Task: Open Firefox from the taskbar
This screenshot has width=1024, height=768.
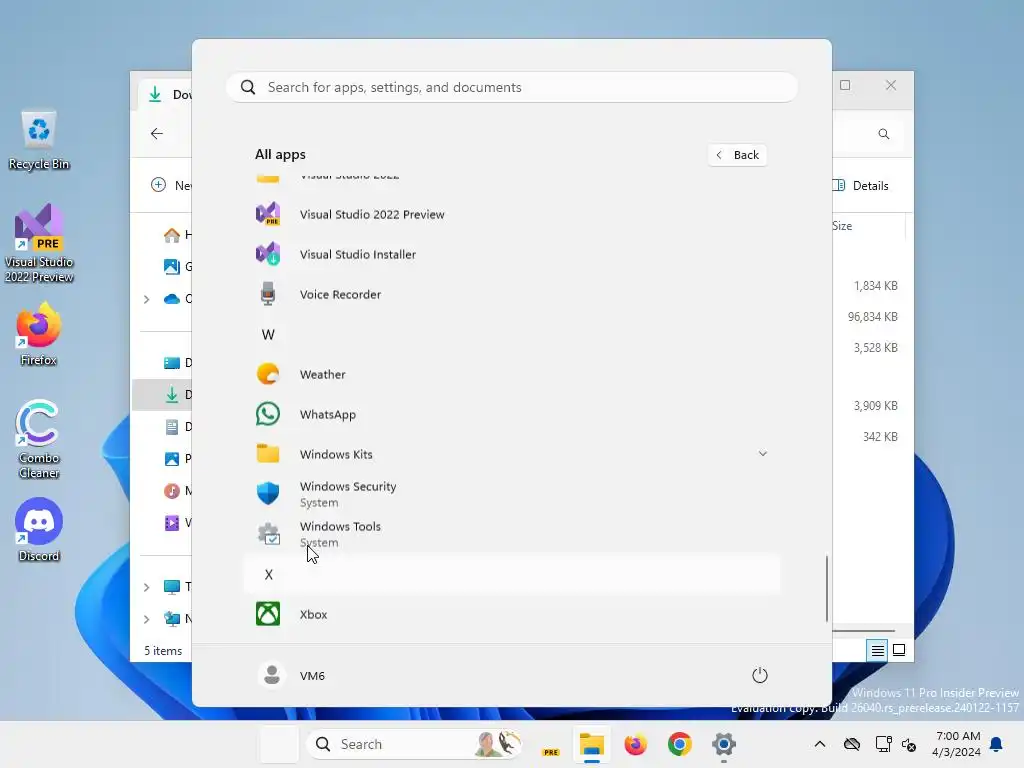Action: pyautogui.click(x=635, y=744)
